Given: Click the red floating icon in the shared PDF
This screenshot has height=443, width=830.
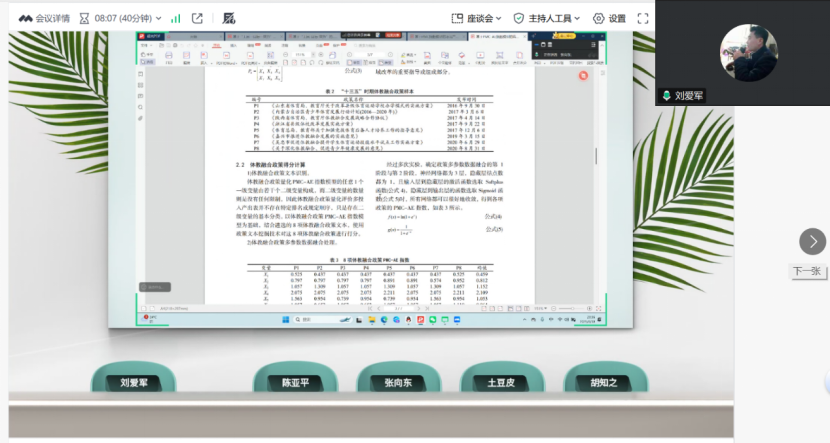Looking at the screenshot, I should [x=582, y=75].
